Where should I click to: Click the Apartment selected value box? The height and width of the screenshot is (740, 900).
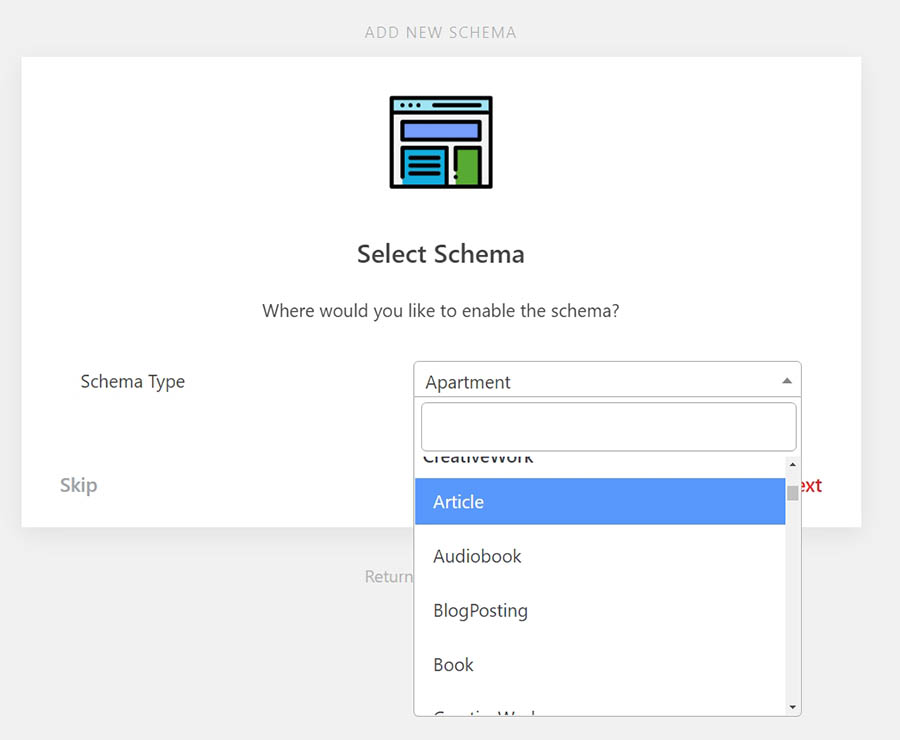596,381
